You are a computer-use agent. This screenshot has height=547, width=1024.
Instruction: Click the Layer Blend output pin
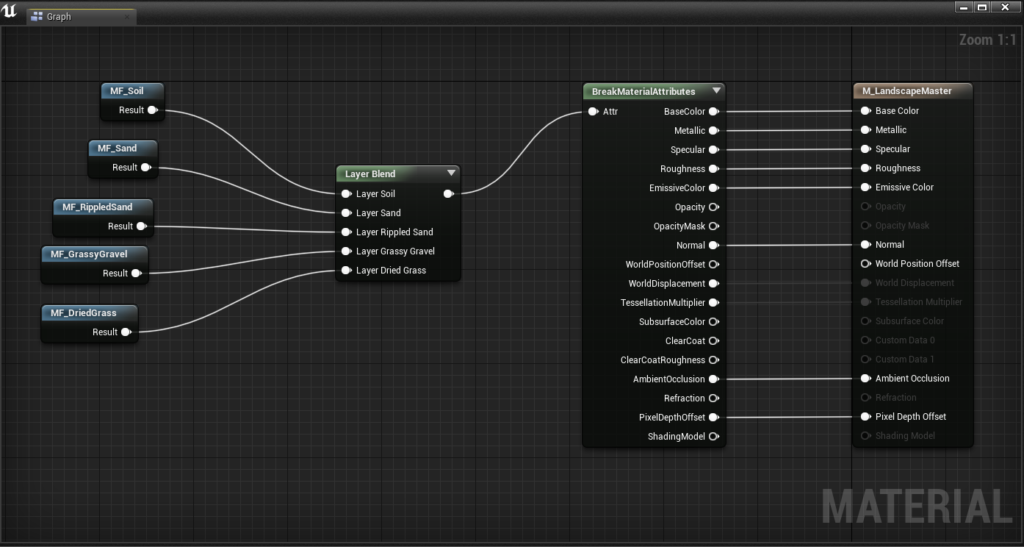click(x=449, y=194)
